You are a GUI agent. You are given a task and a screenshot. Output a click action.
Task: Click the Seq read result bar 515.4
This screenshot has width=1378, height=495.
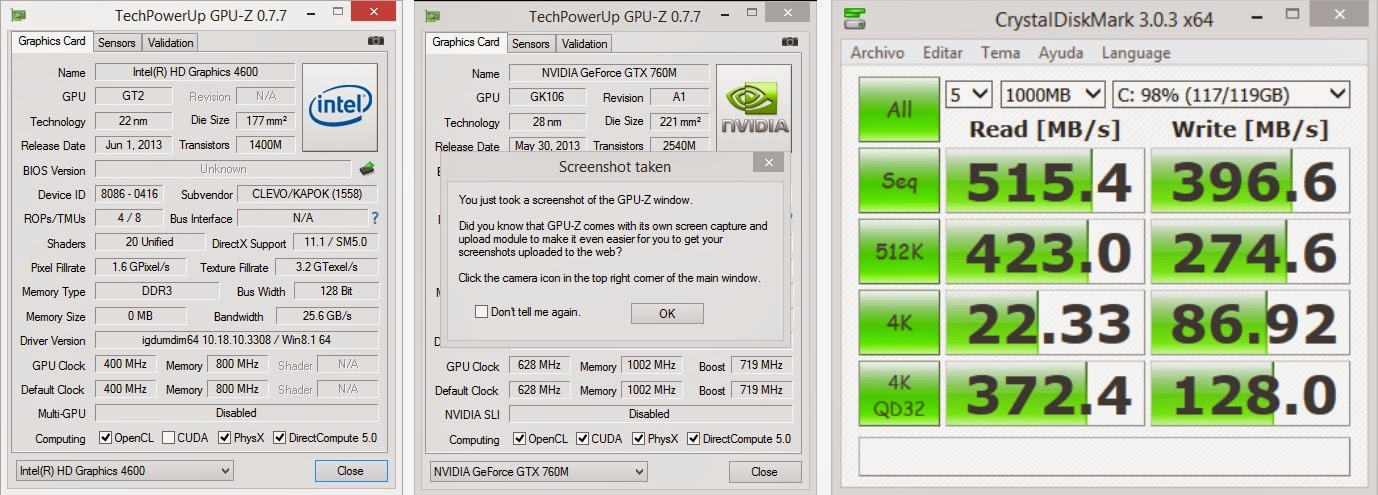click(x=1045, y=183)
